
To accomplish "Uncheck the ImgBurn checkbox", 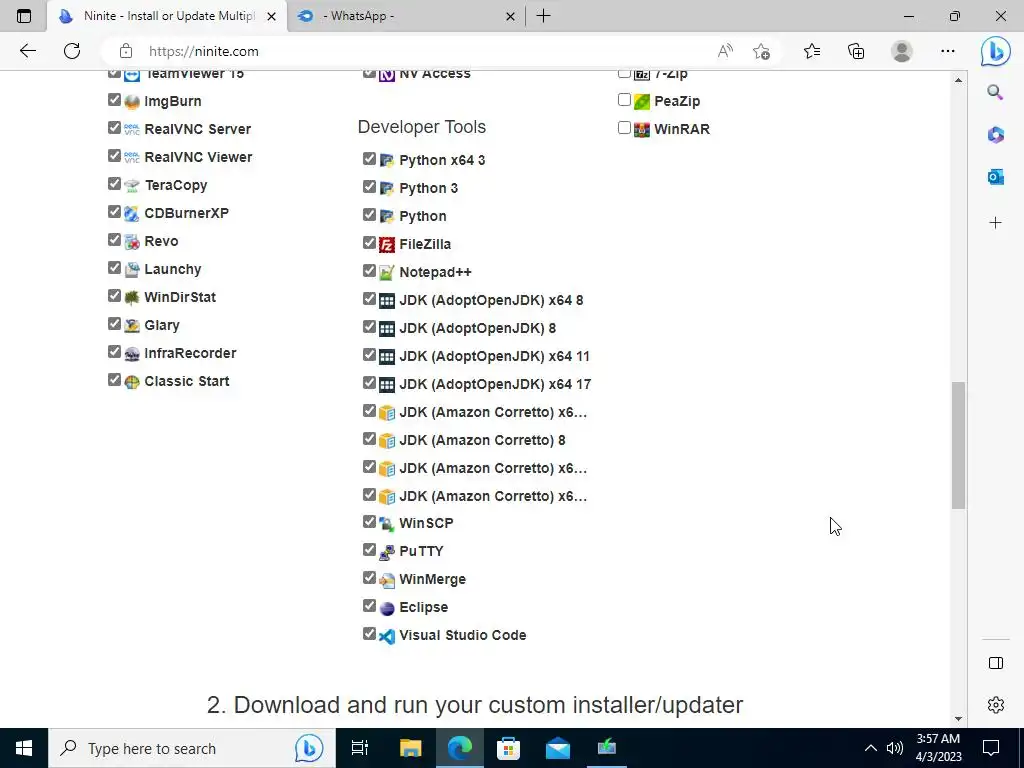I will point(114,100).
